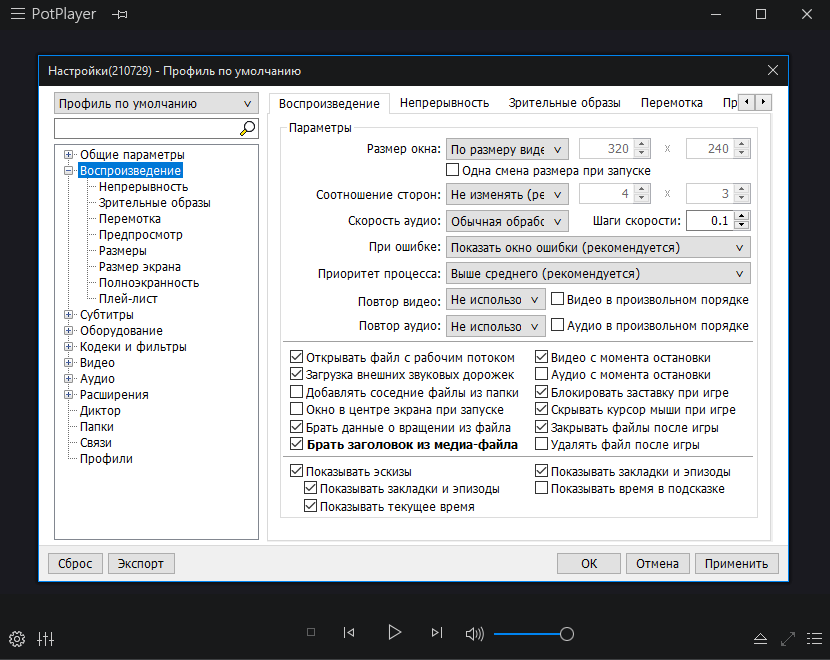Open the Размер окна dropdown

pos(507,149)
